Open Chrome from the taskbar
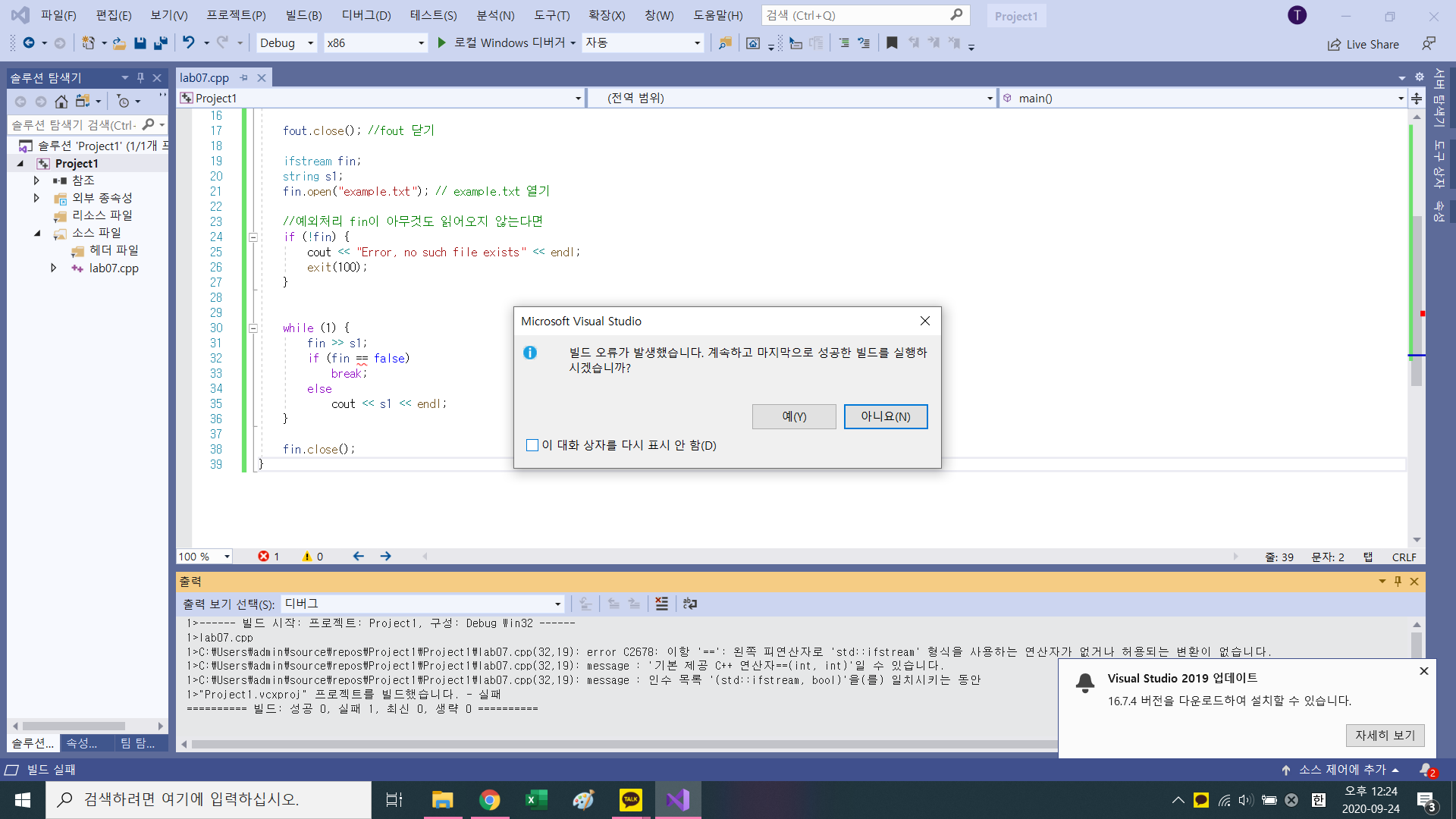The height and width of the screenshot is (819, 1456). tap(489, 800)
